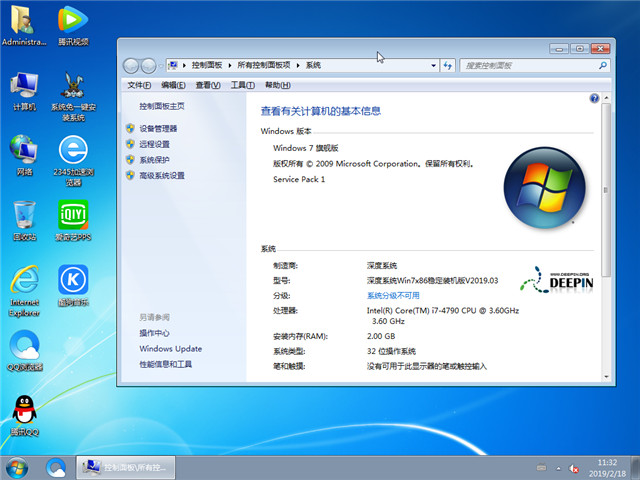Open the 计算机 desktop icon
The image size is (640, 480).
coord(24,91)
